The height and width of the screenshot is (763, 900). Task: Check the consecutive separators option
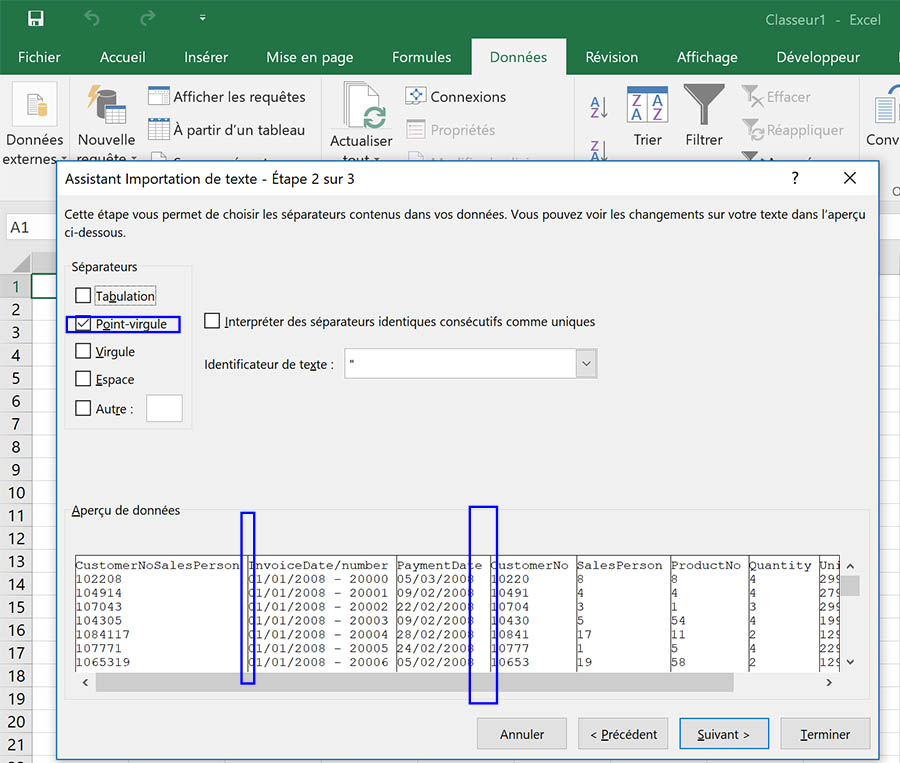pyautogui.click(x=212, y=322)
